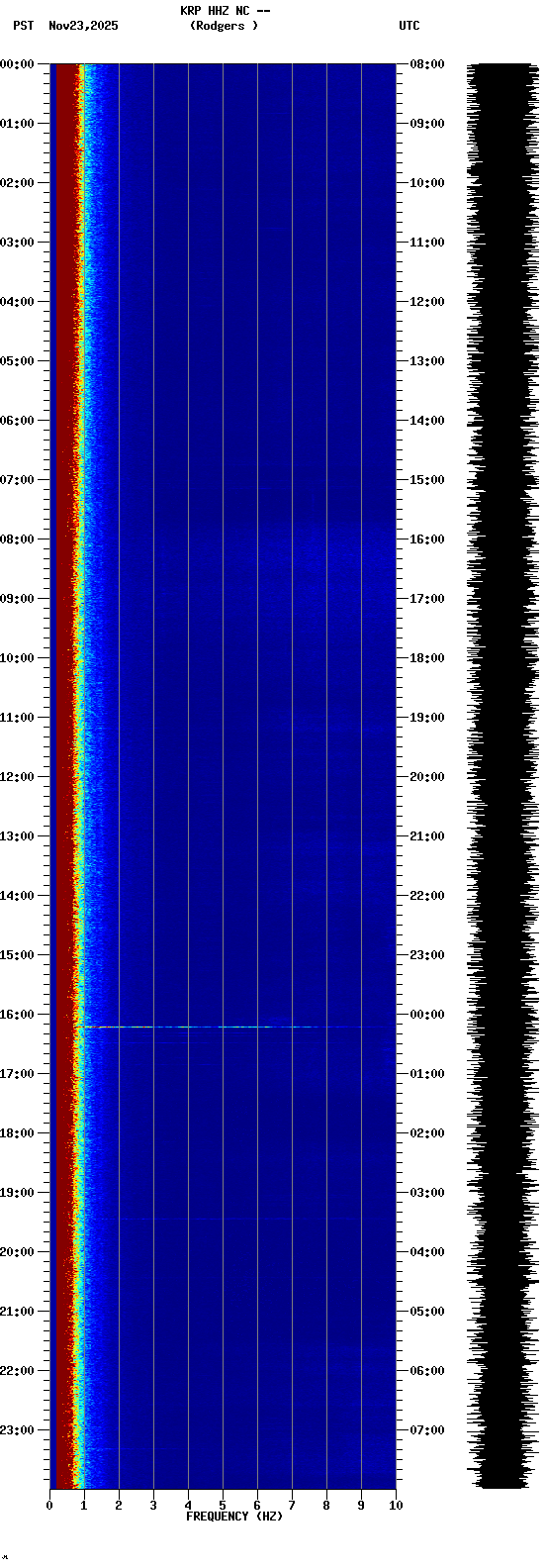Select the 22:00 label on the PST axis

coord(17,1371)
